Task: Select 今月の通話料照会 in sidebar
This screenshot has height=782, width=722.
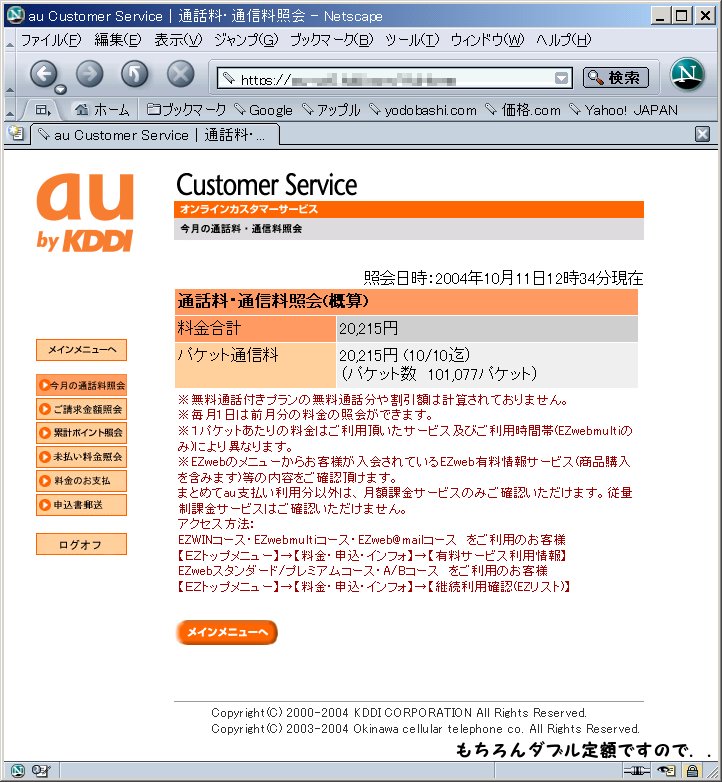Action: point(81,385)
